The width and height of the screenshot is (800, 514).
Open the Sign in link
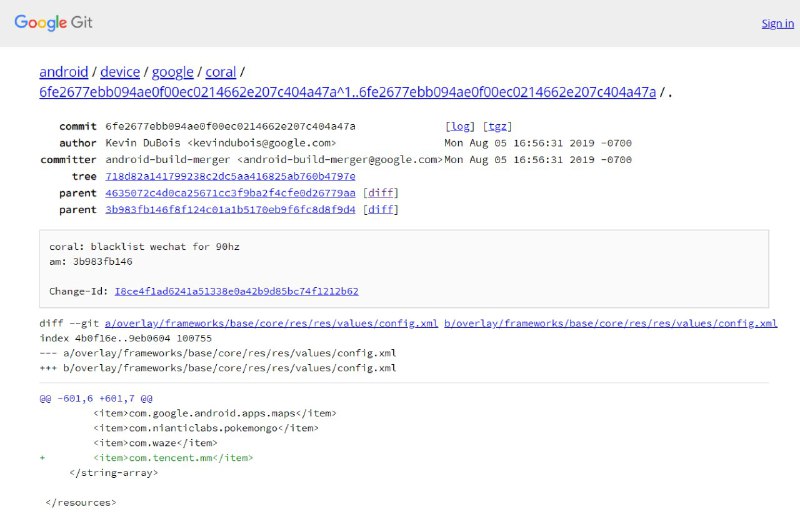point(777,23)
